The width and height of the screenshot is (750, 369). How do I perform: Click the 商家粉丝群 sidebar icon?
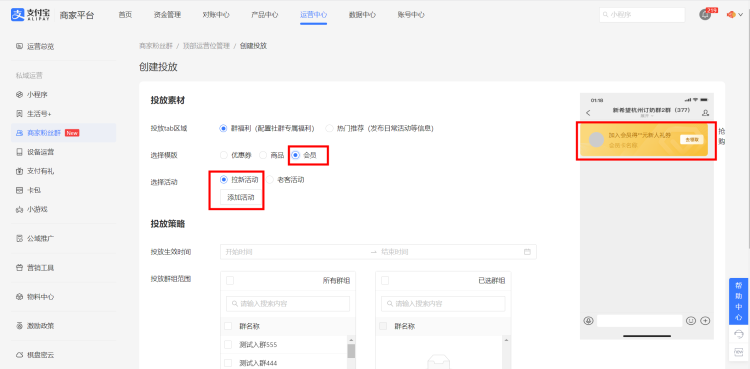[x=19, y=133]
